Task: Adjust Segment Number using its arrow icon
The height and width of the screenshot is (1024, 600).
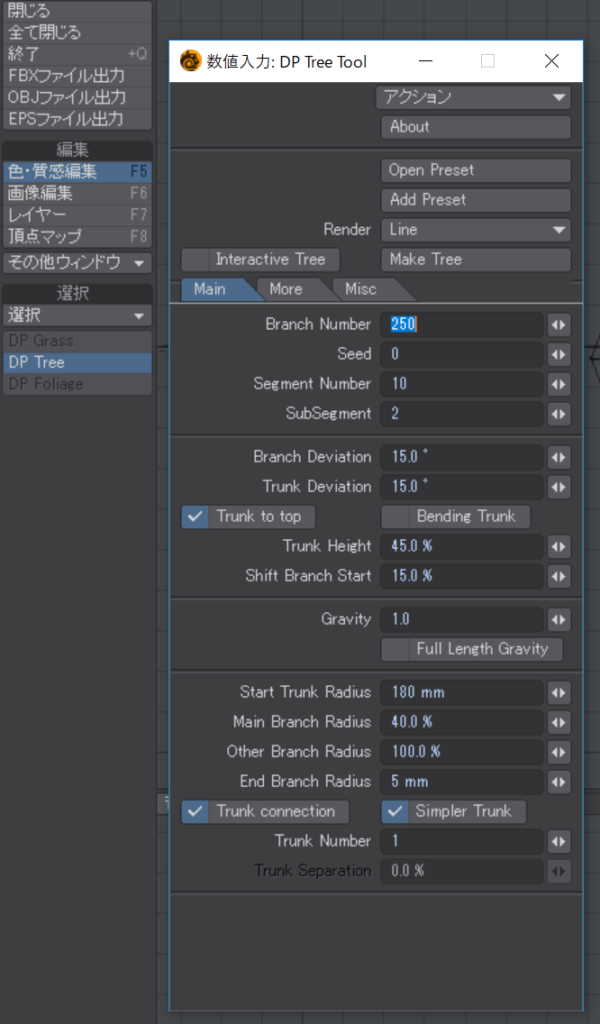Action: (x=559, y=384)
